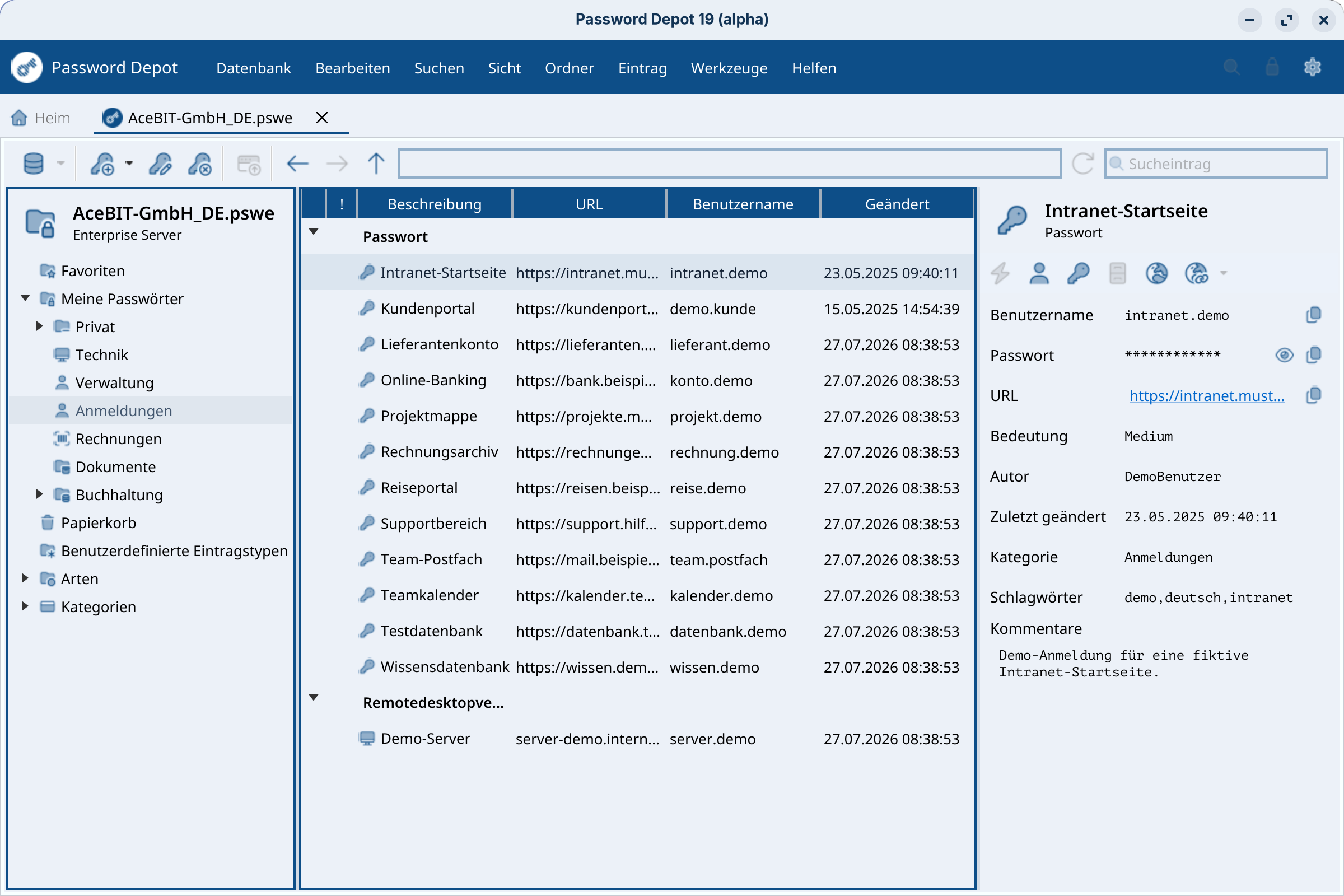This screenshot has width=1344, height=896.
Task: Open the database toolbar icon
Action: (33, 164)
